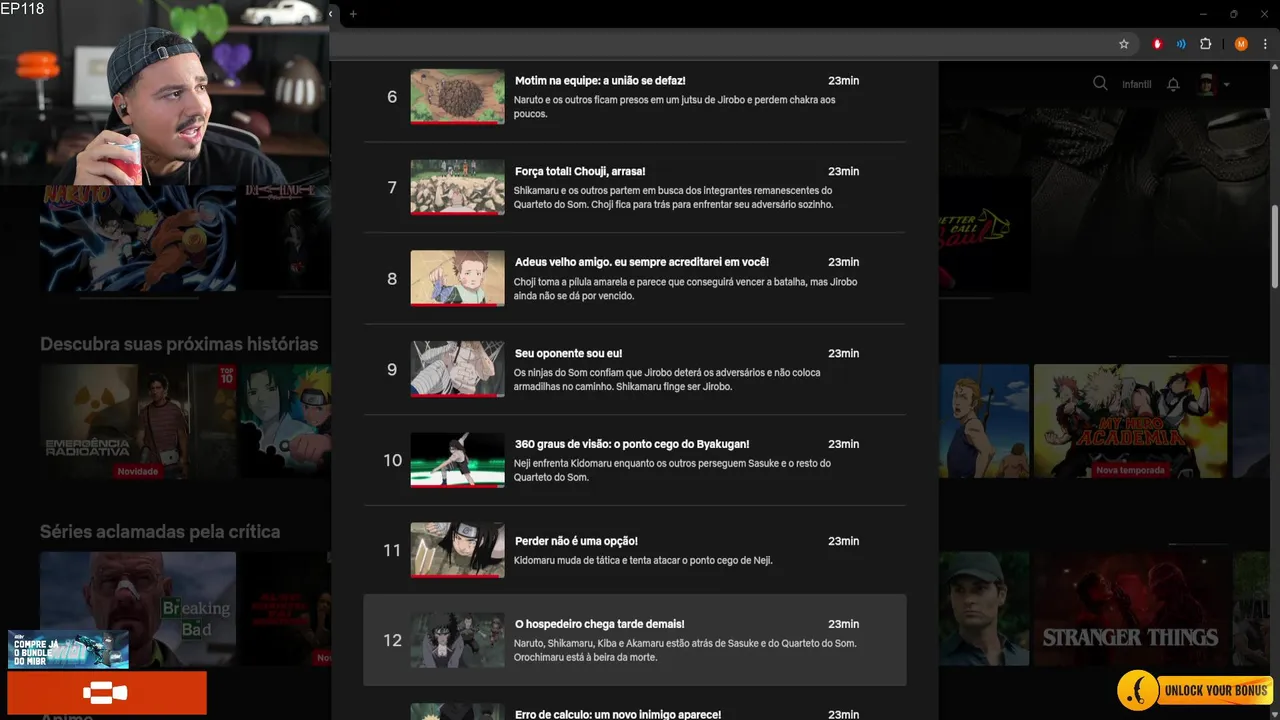Screen dimensions: 1280x720
Task: Click the orange logo overlay button
Action: tap(107, 693)
